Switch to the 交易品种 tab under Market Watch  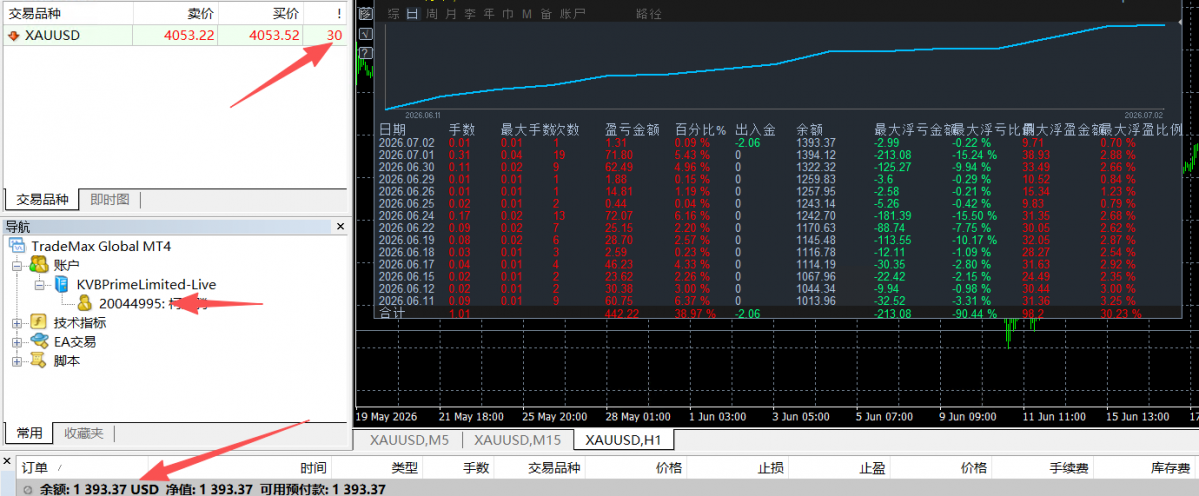41,200
